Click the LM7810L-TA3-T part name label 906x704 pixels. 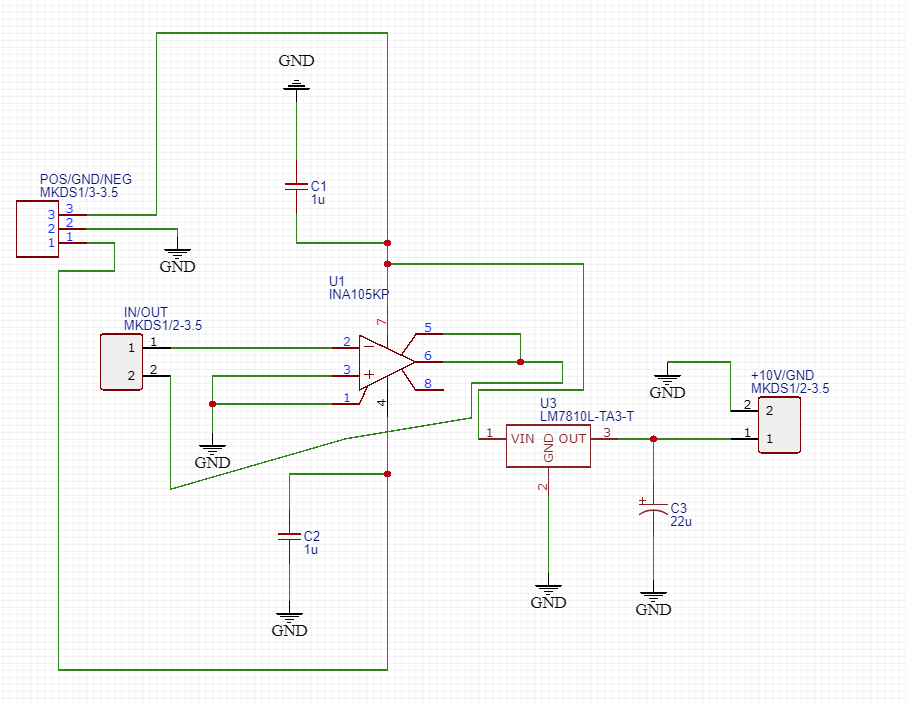585,417
